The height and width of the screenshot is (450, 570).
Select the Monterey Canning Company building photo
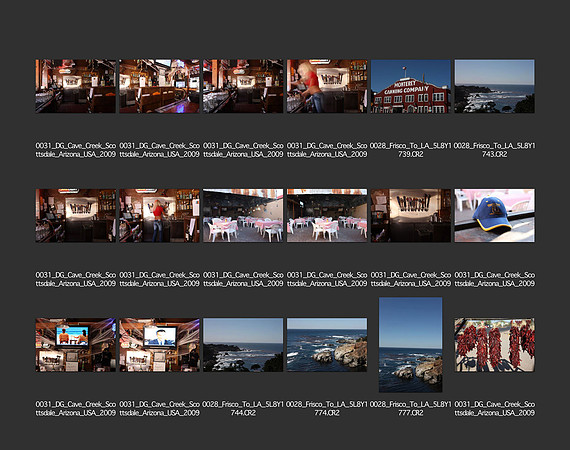(410, 86)
